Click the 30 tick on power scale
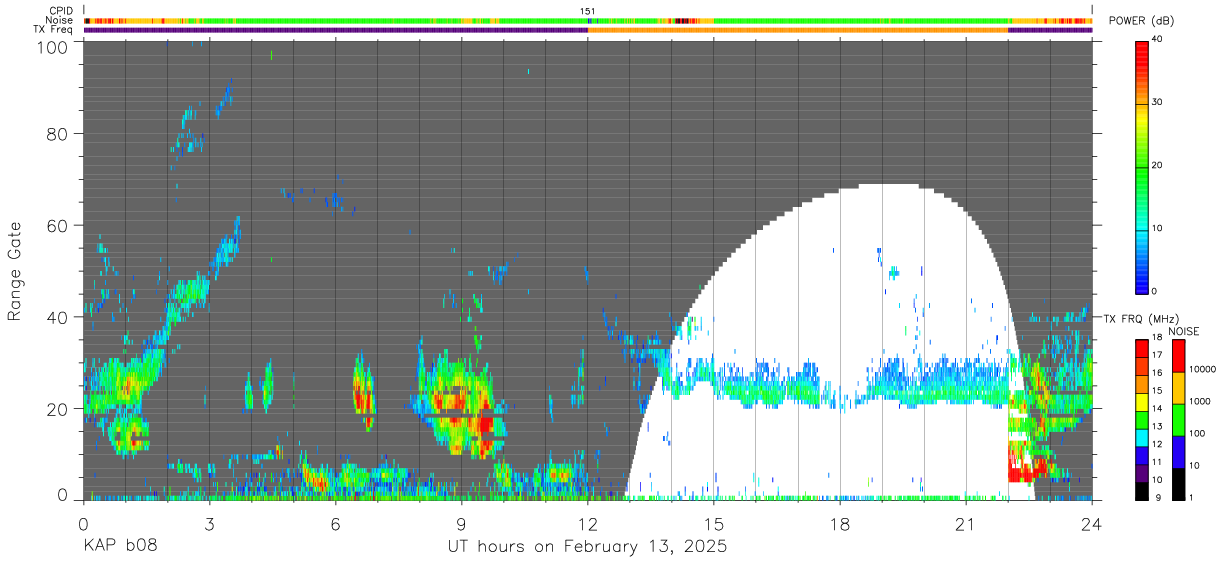 (1157, 103)
